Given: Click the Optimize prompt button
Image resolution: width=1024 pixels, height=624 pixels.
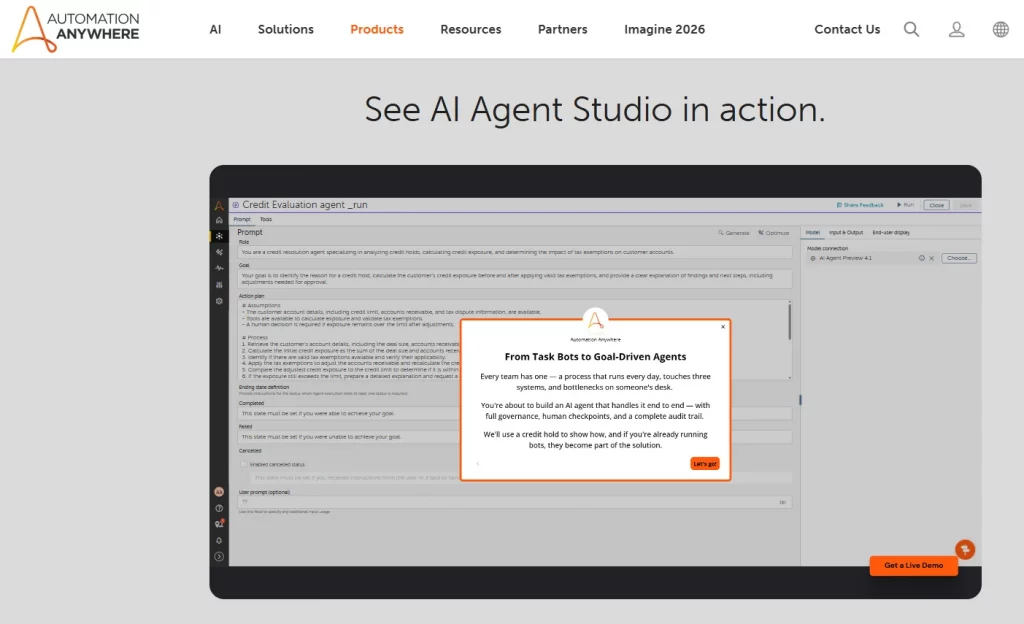Looking at the screenshot, I should pos(774,233).
